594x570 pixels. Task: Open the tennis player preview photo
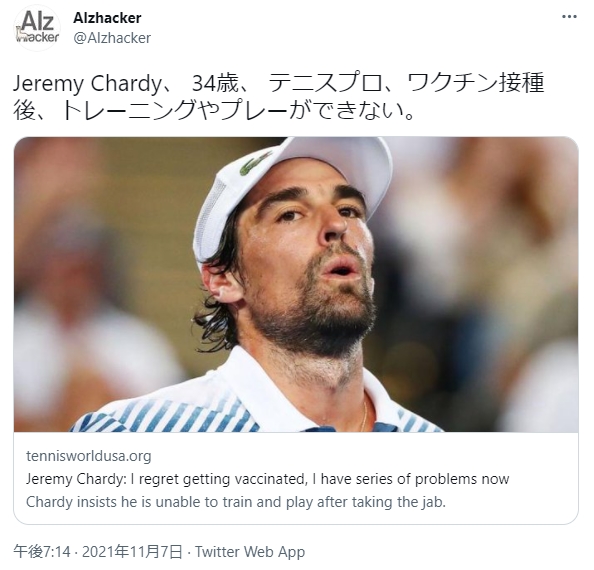[296, 284]
